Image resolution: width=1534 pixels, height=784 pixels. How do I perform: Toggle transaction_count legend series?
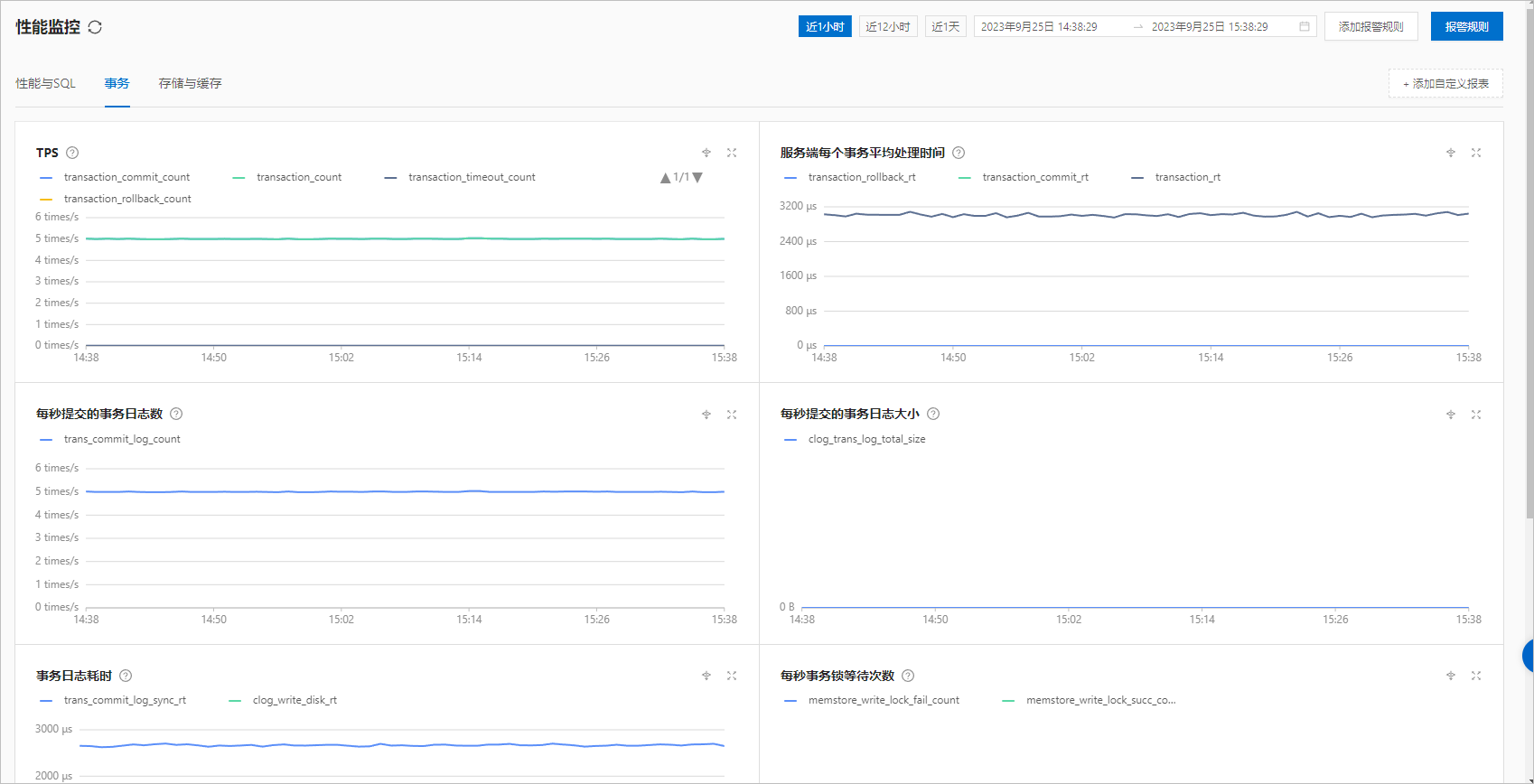(x=287, y=177)
